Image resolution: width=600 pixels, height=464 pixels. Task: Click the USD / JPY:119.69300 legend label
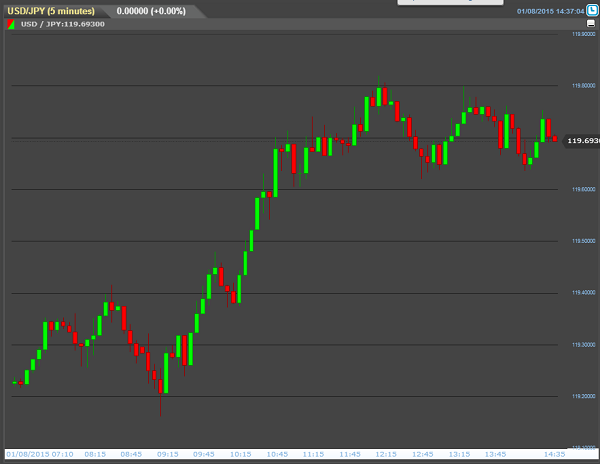[63, 24]
